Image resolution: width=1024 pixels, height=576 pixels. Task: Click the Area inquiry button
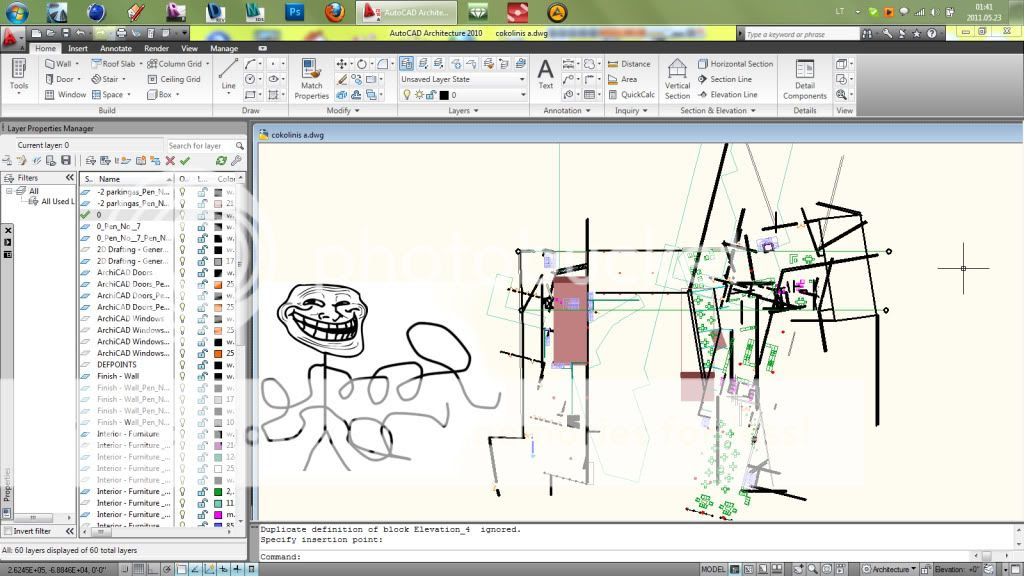pos(622,79)
